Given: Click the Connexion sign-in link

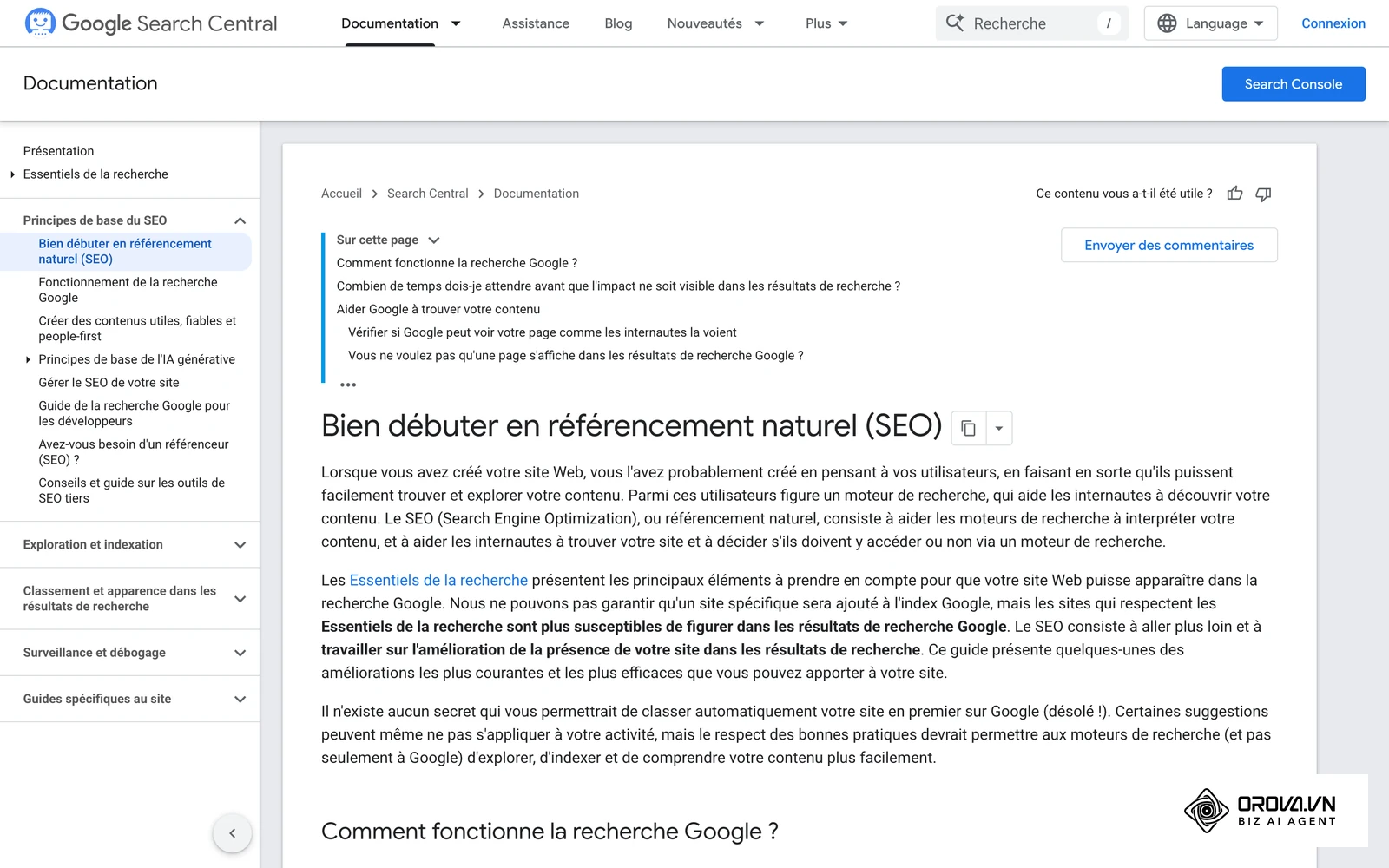Looking at the screenshot, I should click(x=1333, y=23).
